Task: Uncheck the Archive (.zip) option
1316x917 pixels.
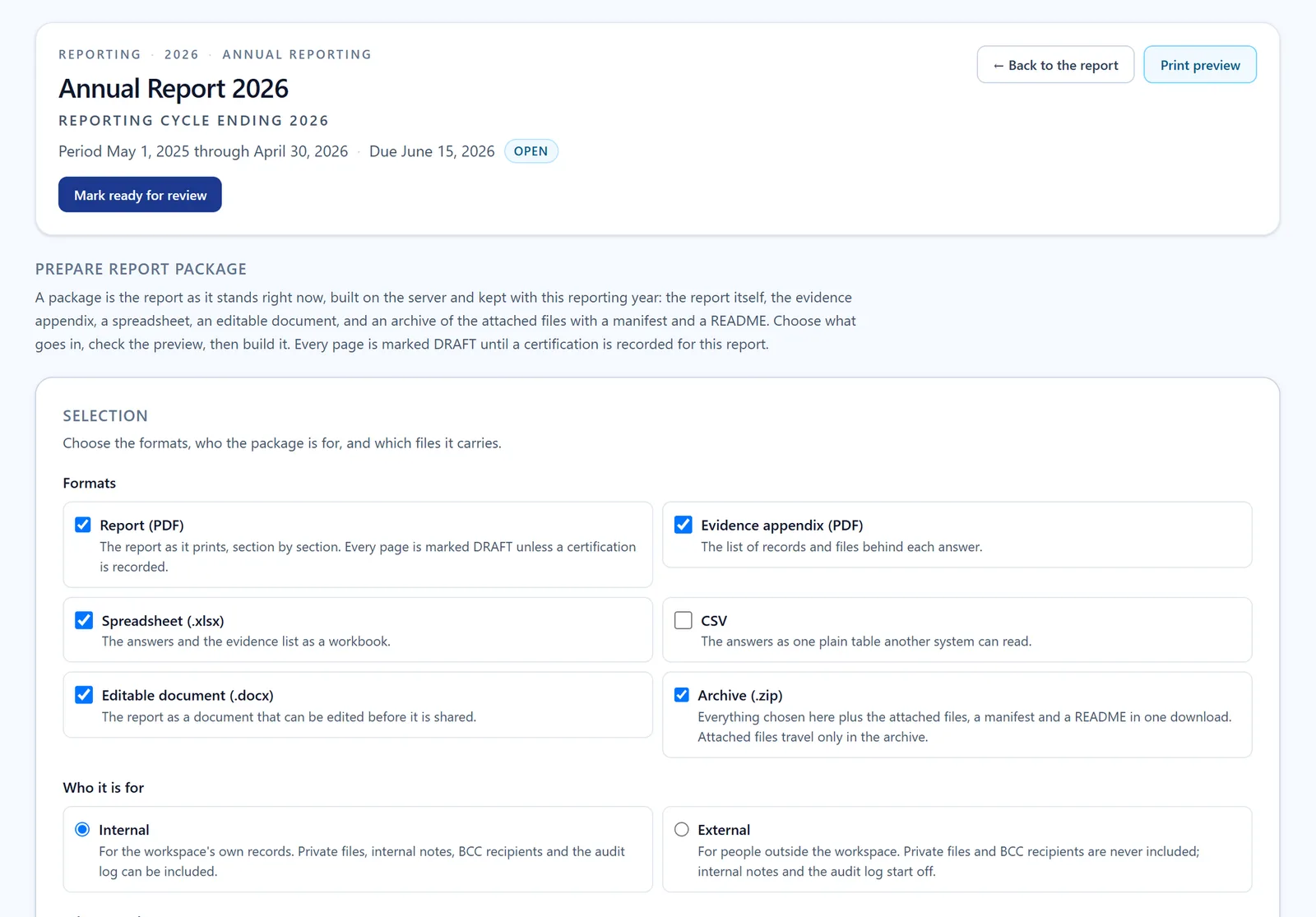Action: click(682, 695)
